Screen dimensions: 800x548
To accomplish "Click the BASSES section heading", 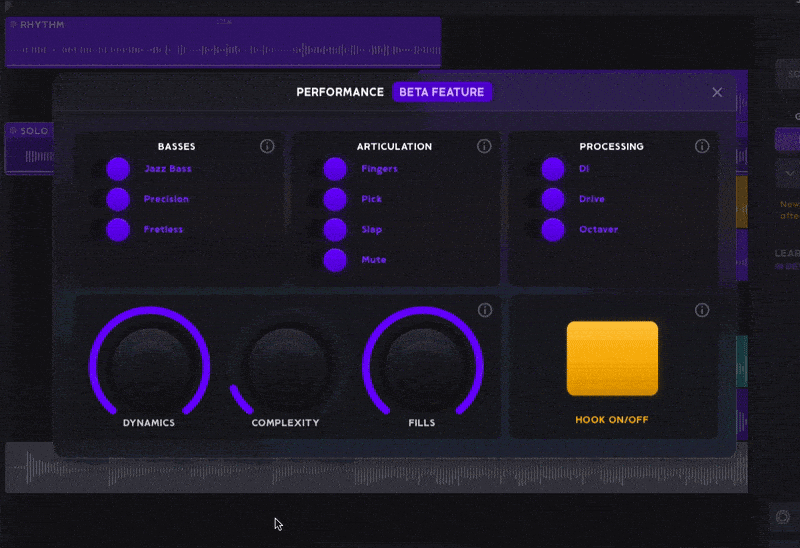I will tap(177, 147).
